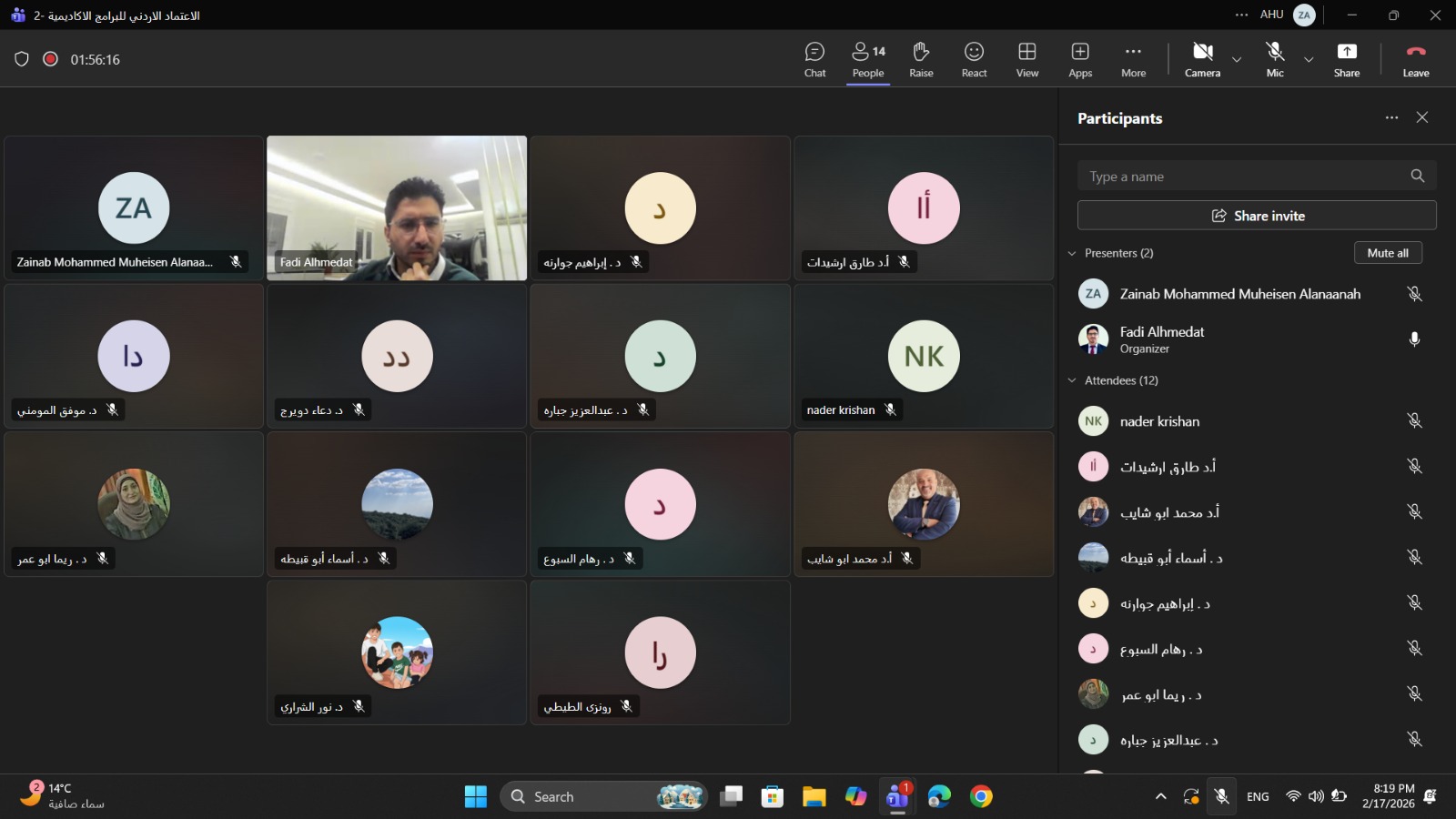Collapse the Presenters section
Image resolution: width=1456 pixels, height=819 pixels.
[x=1072, y=253]
